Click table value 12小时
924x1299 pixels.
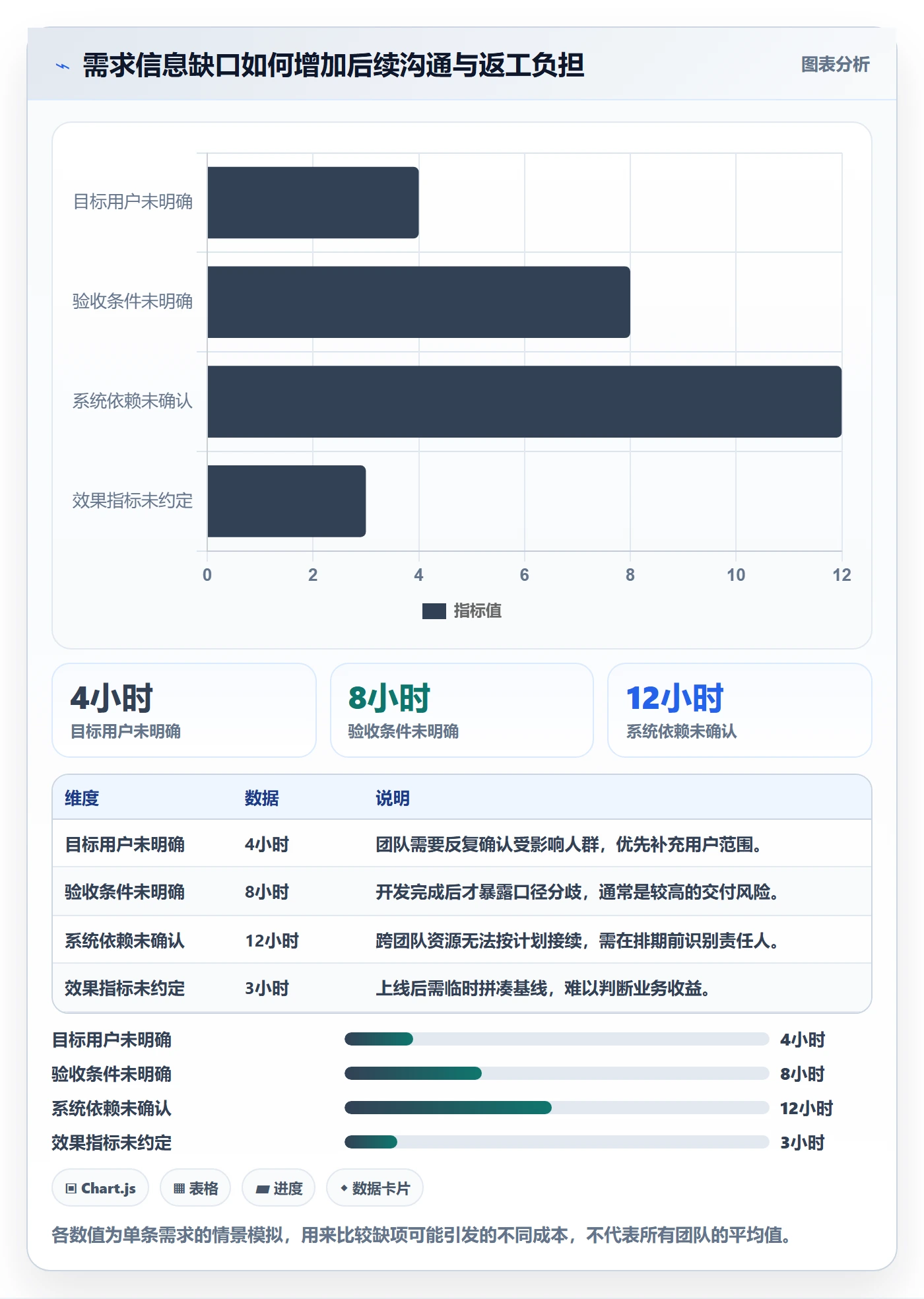[x=272, y=941]
